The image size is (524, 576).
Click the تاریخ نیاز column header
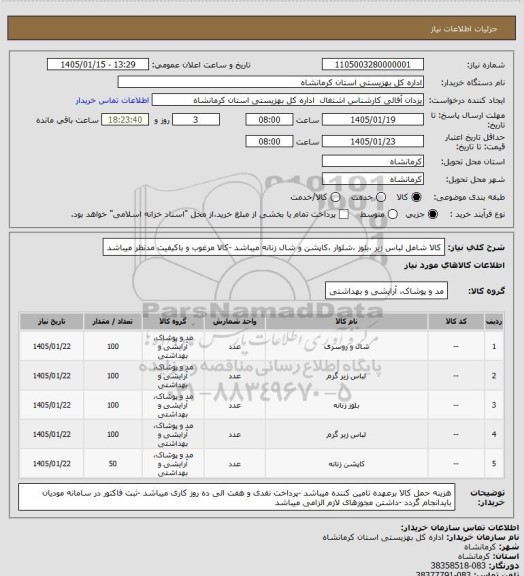(51, 321)
